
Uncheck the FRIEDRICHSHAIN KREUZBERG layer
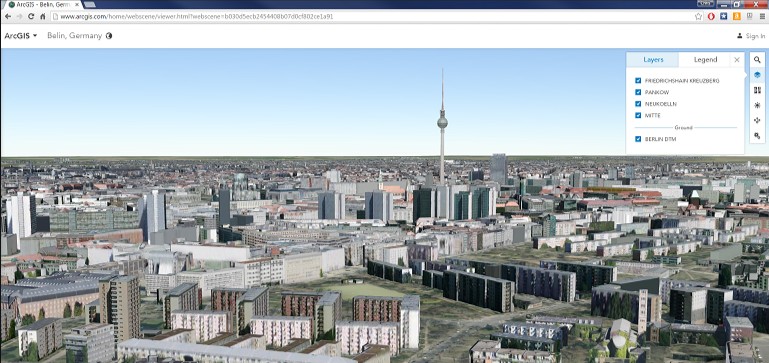pyautogui.click(x=638, y=80)
